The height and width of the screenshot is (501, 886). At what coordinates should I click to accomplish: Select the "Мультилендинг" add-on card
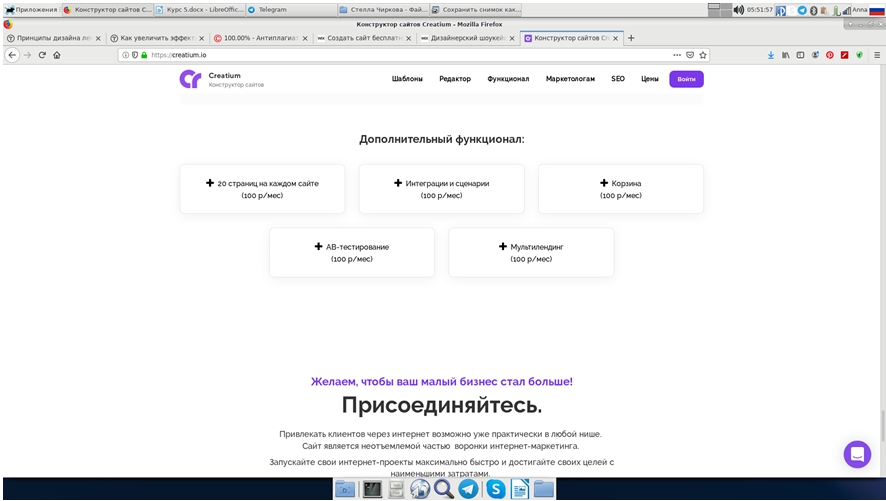pyautogui.click(x=531, y=252)
